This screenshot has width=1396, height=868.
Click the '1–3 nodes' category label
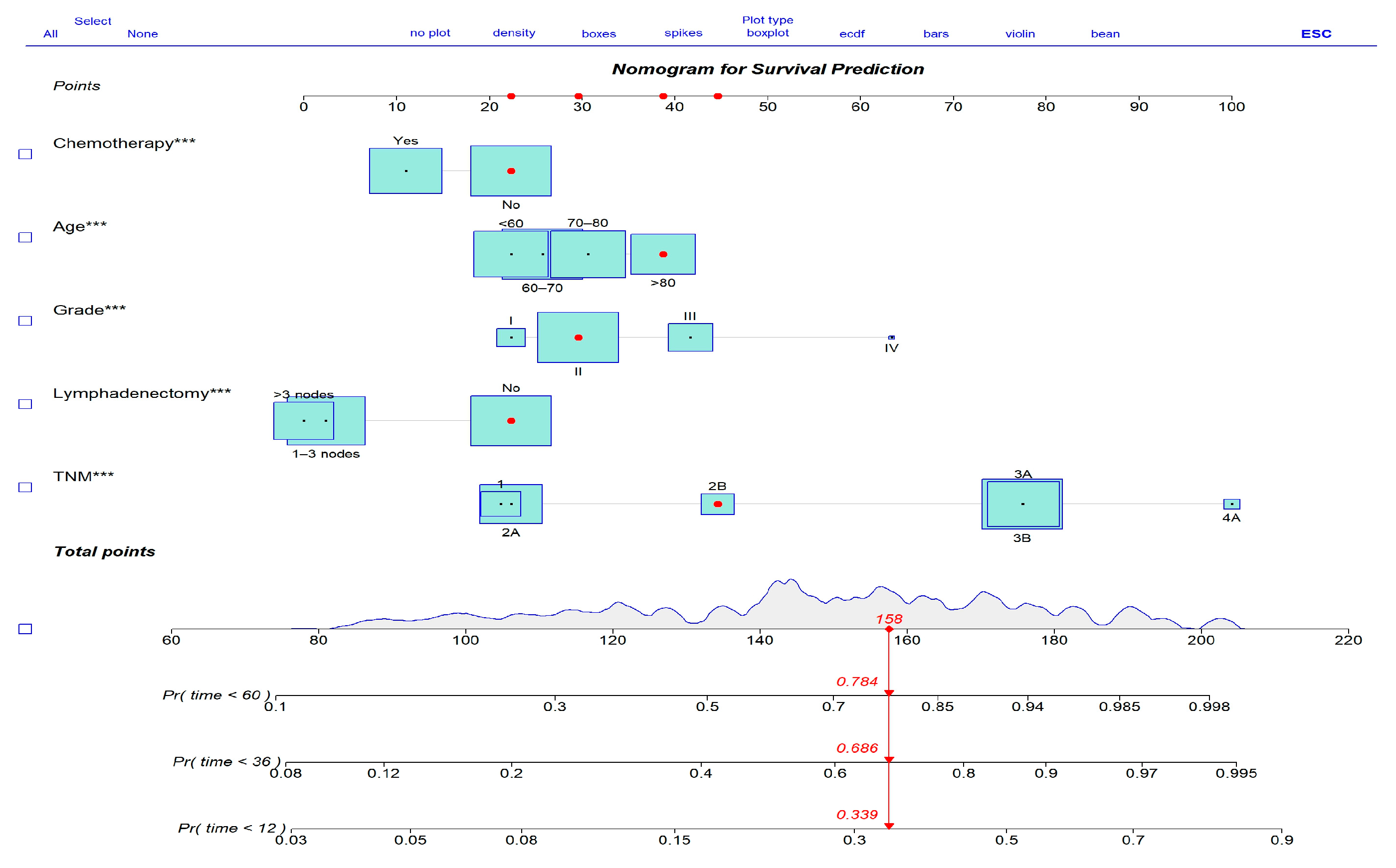click(x=326, y=454)
